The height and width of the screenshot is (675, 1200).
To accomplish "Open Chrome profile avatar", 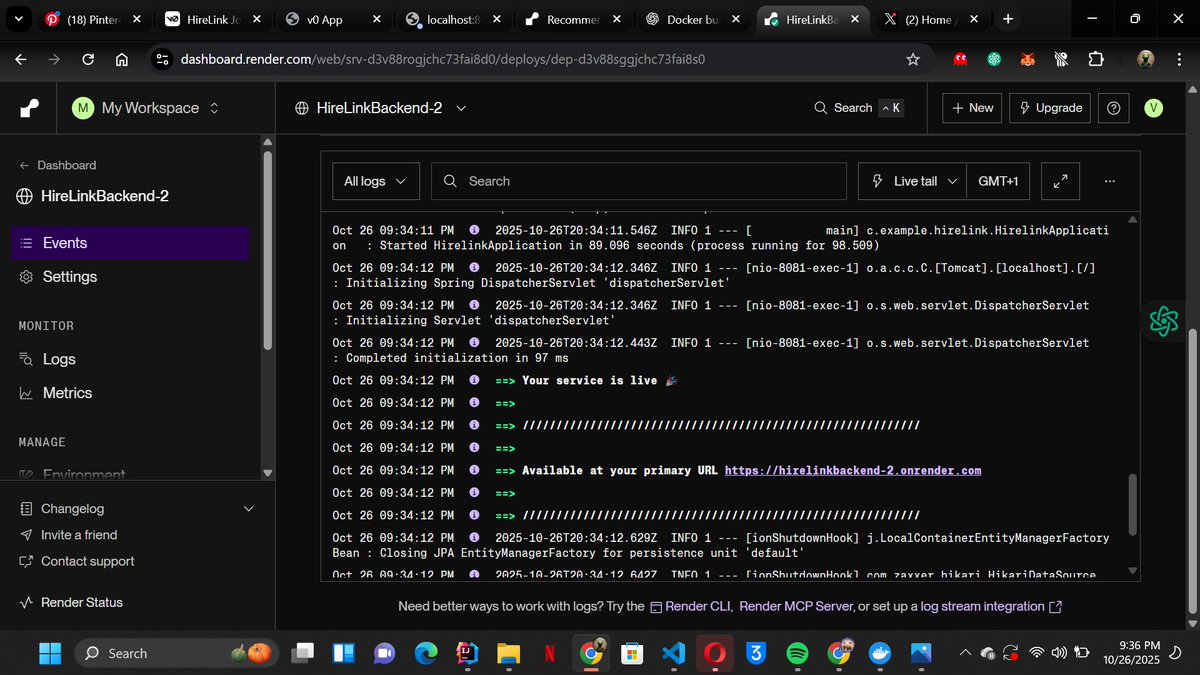I will [1146, 60].
